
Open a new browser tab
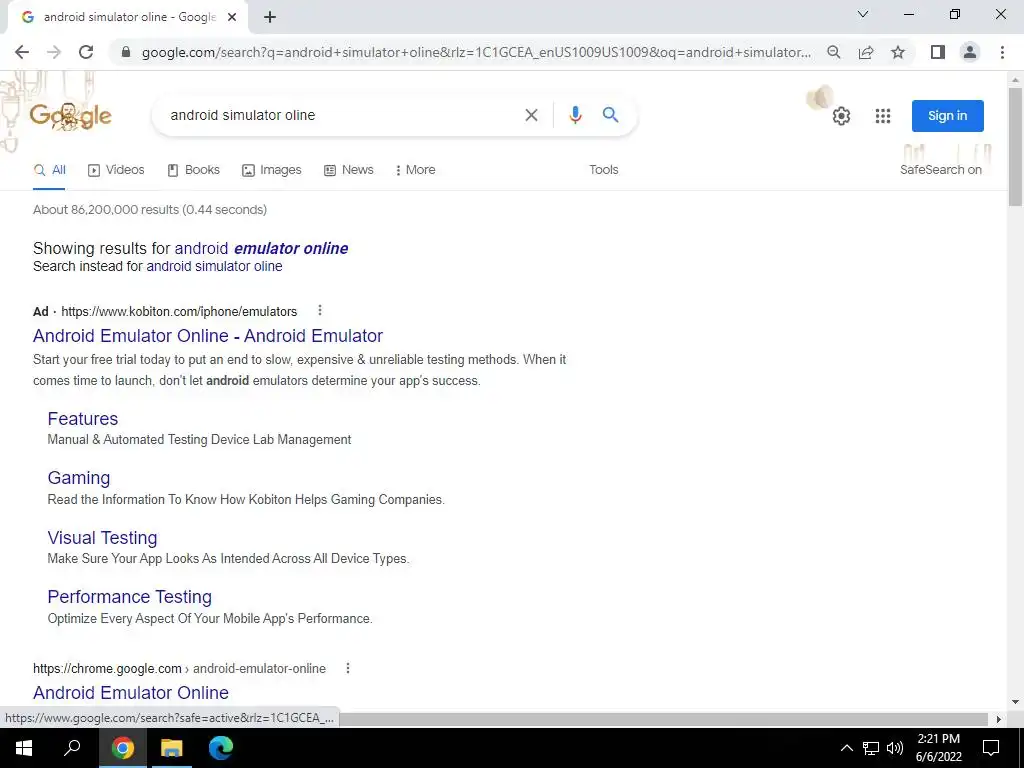[x=270, y=17]
